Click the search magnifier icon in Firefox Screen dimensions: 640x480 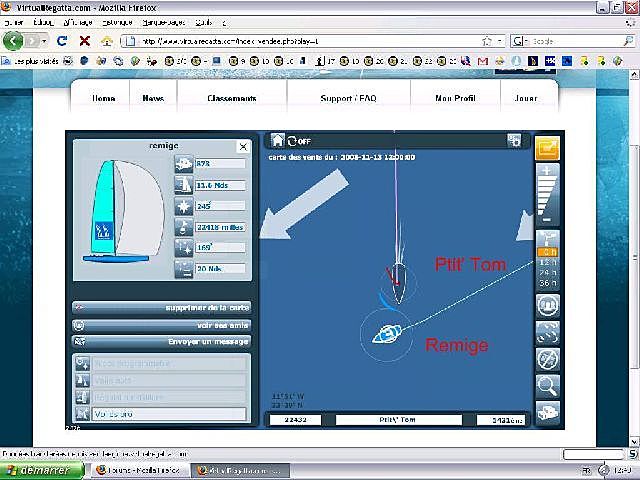tap(628, 41)
